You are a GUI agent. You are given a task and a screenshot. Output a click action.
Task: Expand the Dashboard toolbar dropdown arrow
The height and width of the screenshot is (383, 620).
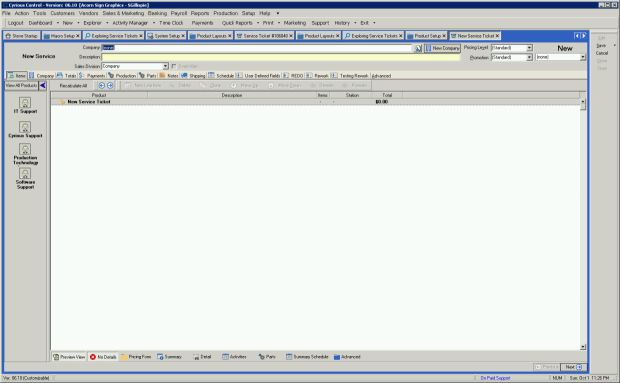58,23
